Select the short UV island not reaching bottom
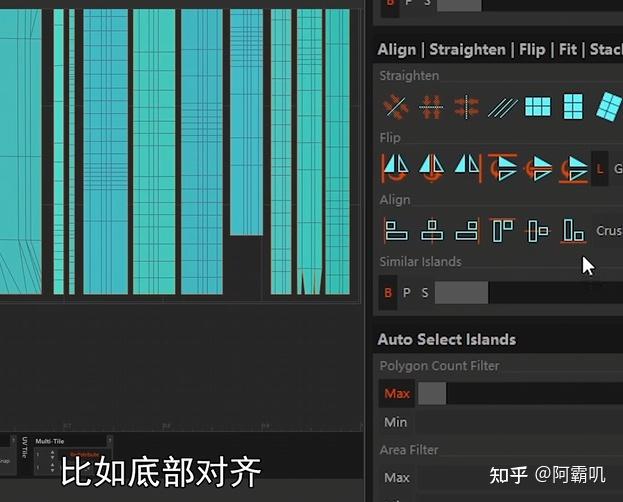This screenshot has height=502, width=623. tap(246, 122)
